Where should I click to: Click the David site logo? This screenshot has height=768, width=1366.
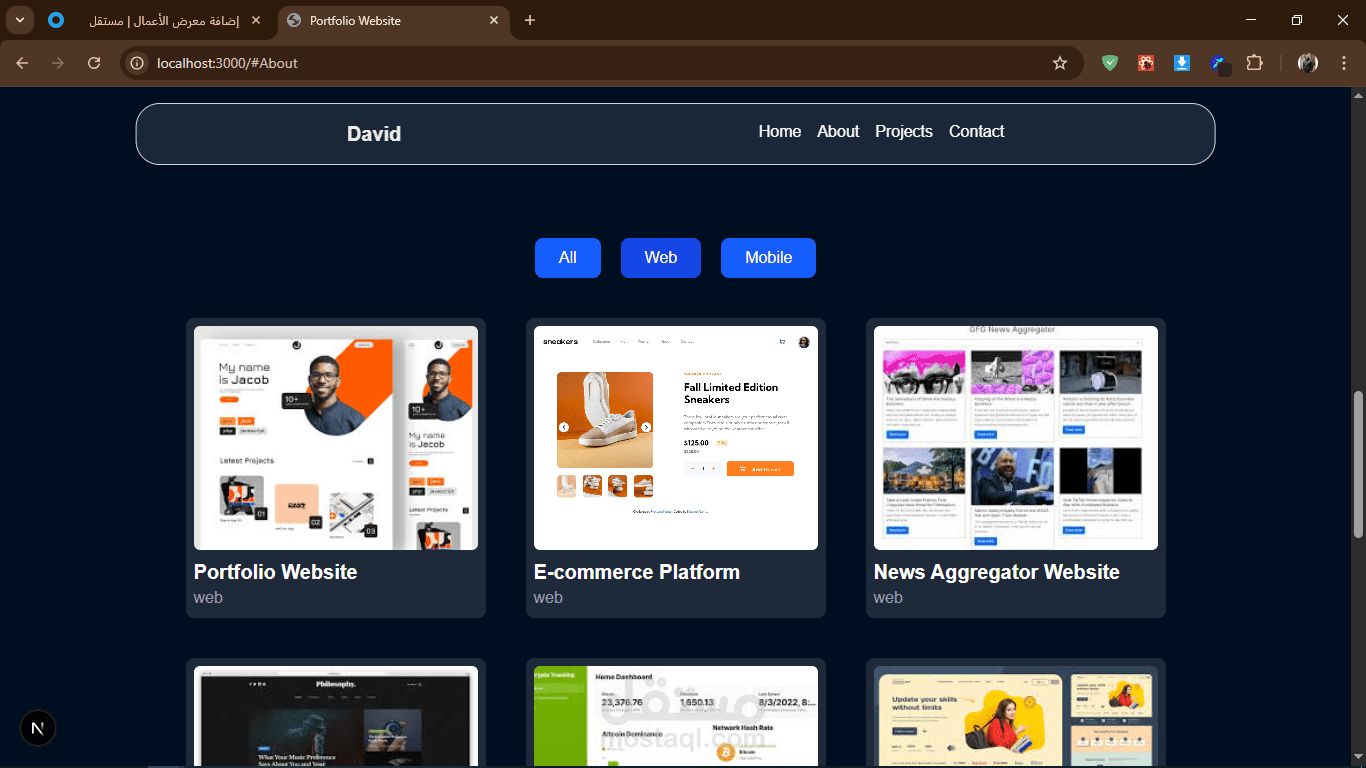point(374,134)
